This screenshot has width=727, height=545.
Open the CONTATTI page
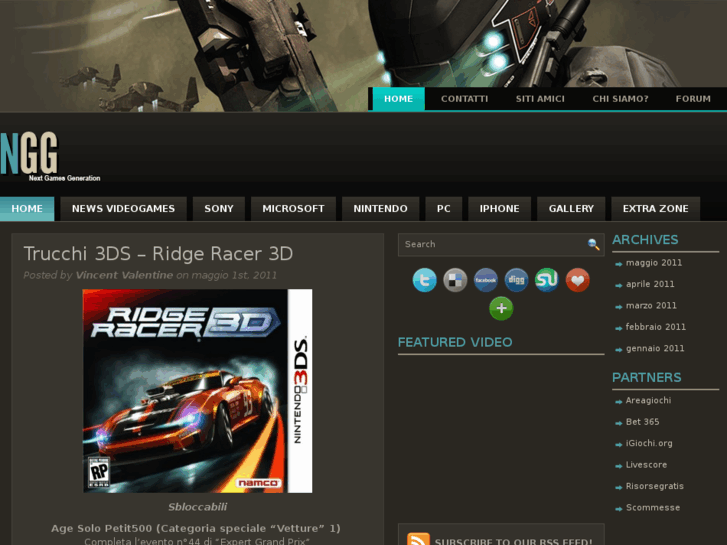coord(465,99)
